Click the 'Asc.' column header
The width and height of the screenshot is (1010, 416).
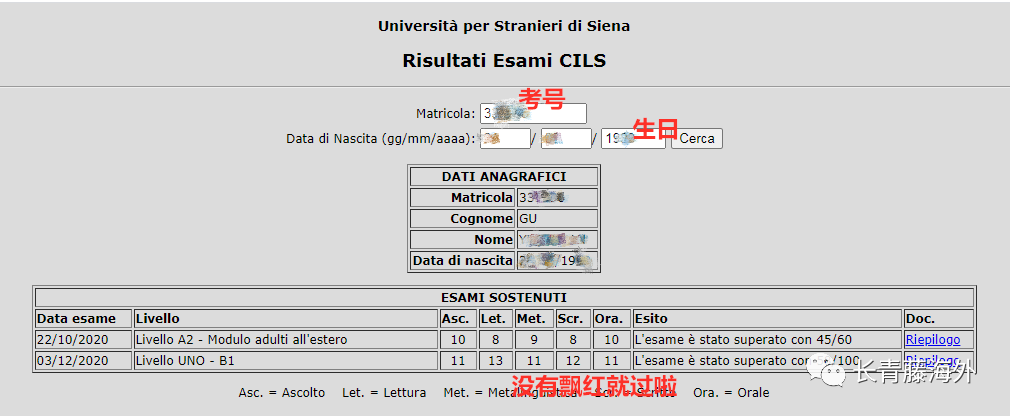(458, 319)
